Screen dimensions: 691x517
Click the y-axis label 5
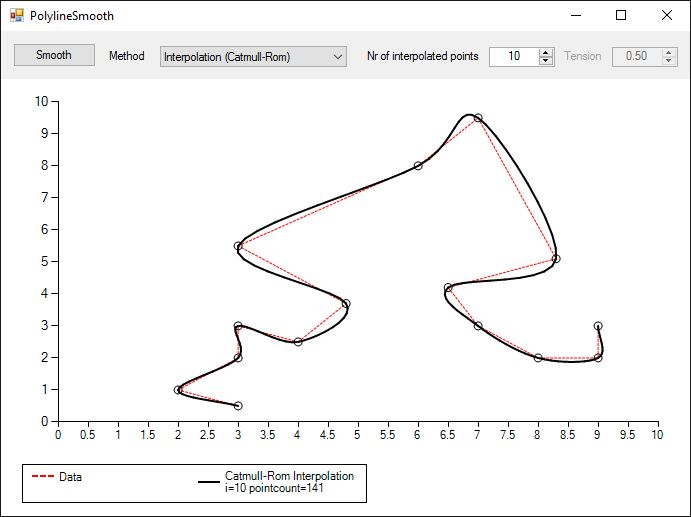(44, 261)
